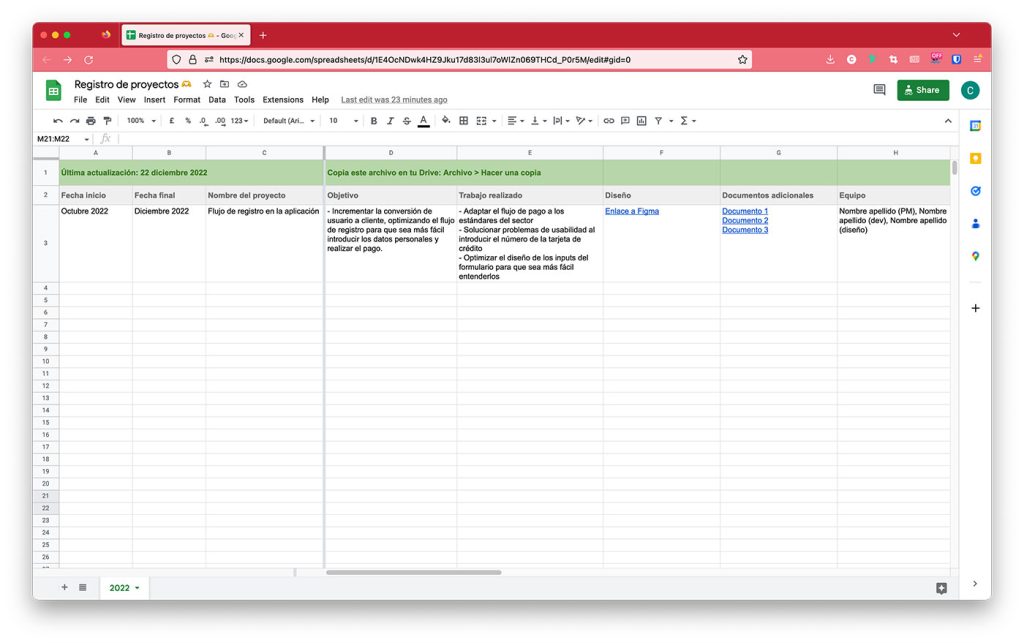Toggle strikethrough formatting
Screen dimensions: 1024x643
click(x=406, y=121)
